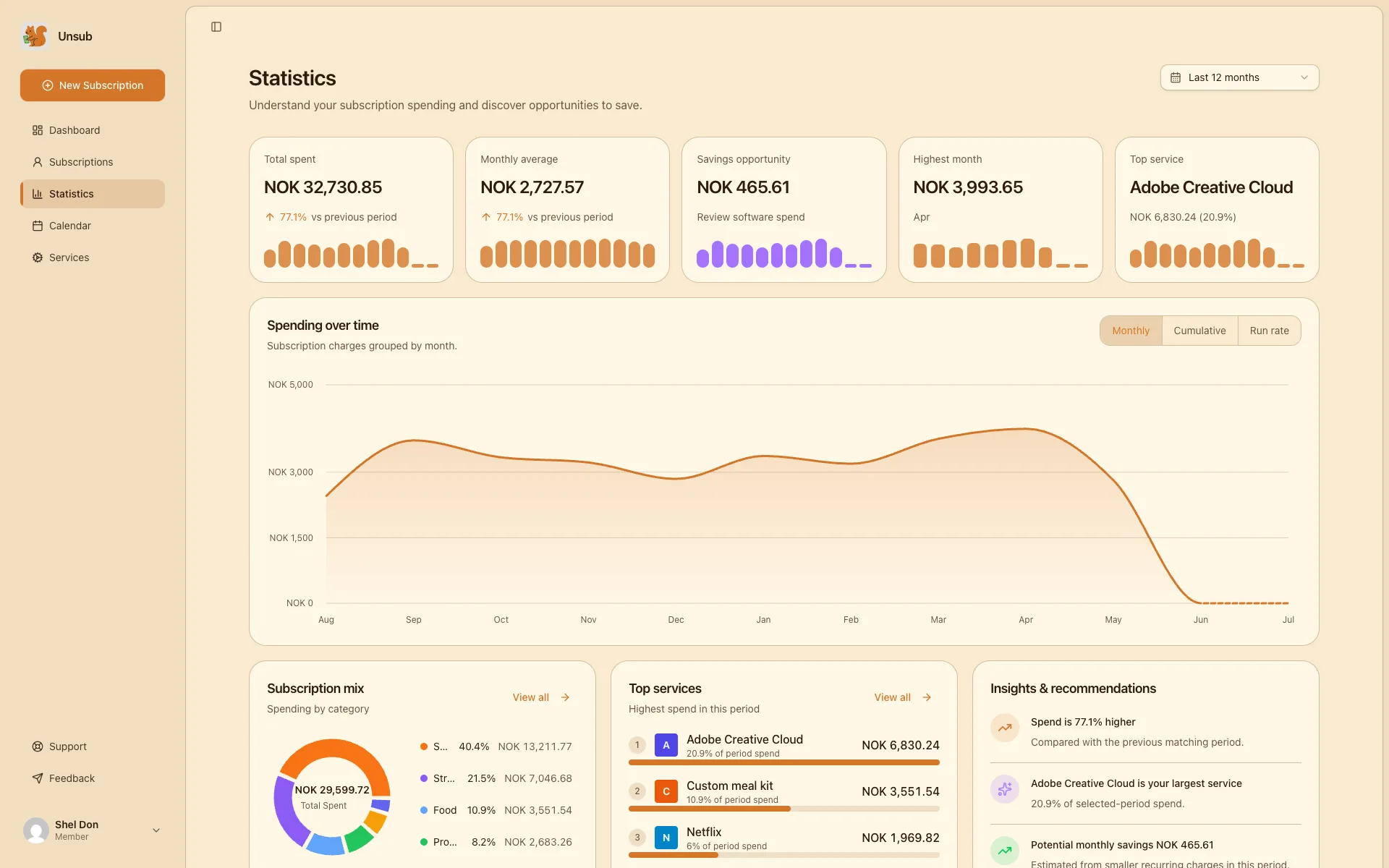This screenshot has height=868, width=1389.
Task: Click the Top service Adobe Creative Cloud card
Action: pos(1217,210)
